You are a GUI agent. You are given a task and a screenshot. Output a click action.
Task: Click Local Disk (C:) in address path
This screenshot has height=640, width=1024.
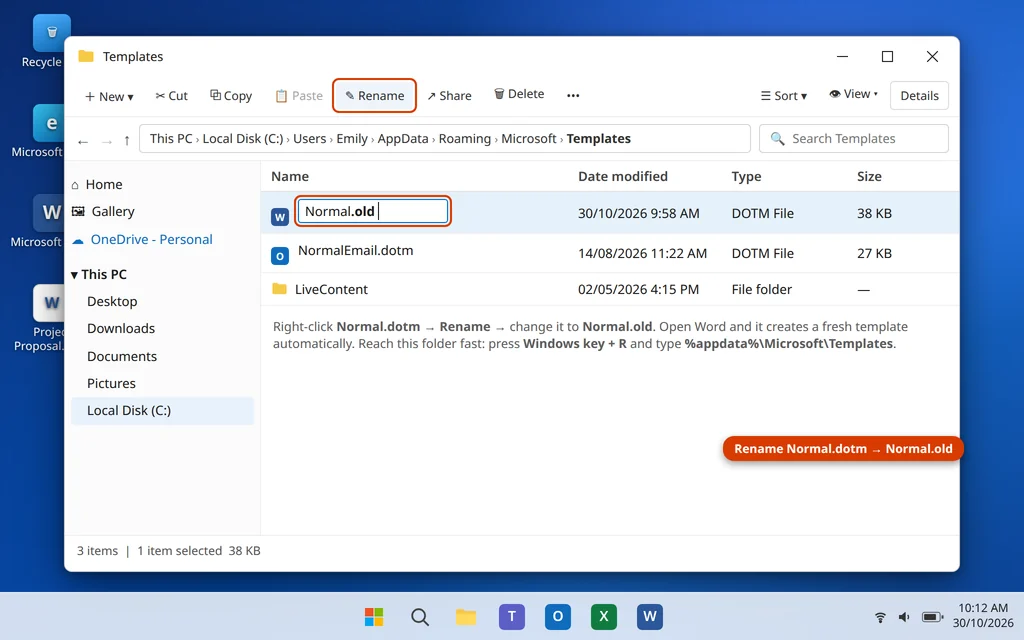pyautogui.click(x=243, y=138)
